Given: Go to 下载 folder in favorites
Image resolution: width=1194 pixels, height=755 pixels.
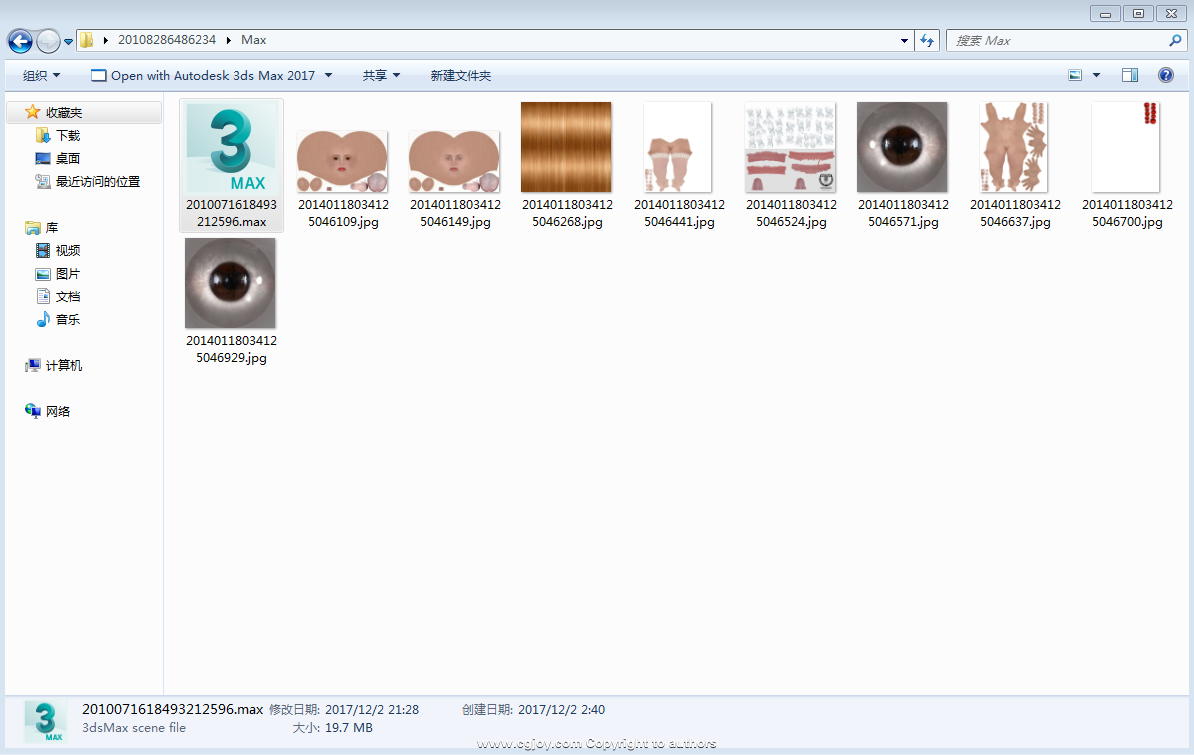Looking at the screenshot, I should pyautogui.click(x=67, y=135).
